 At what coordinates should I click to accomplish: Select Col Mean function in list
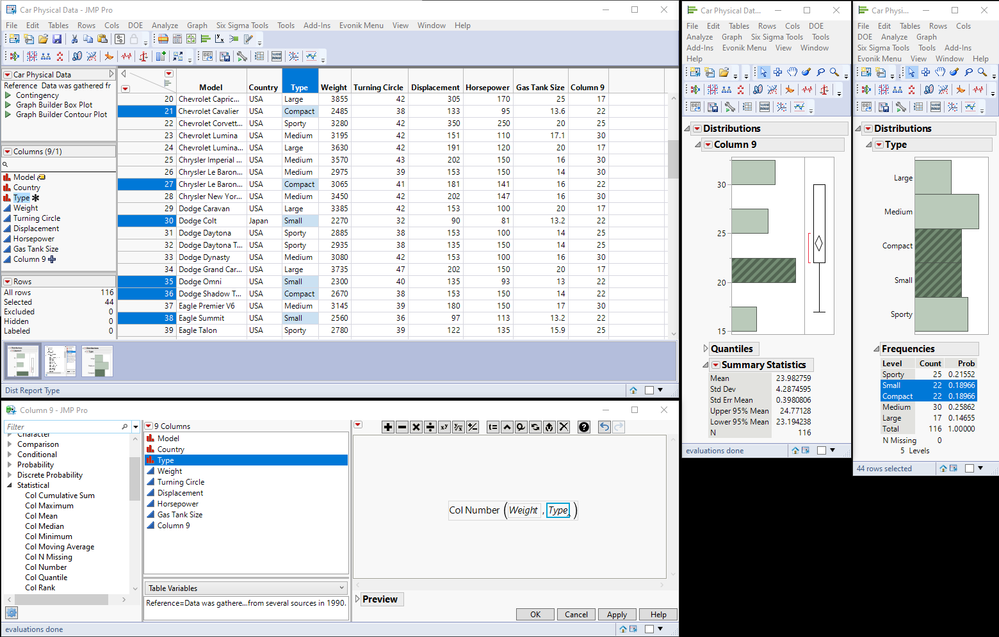(41, 516)
